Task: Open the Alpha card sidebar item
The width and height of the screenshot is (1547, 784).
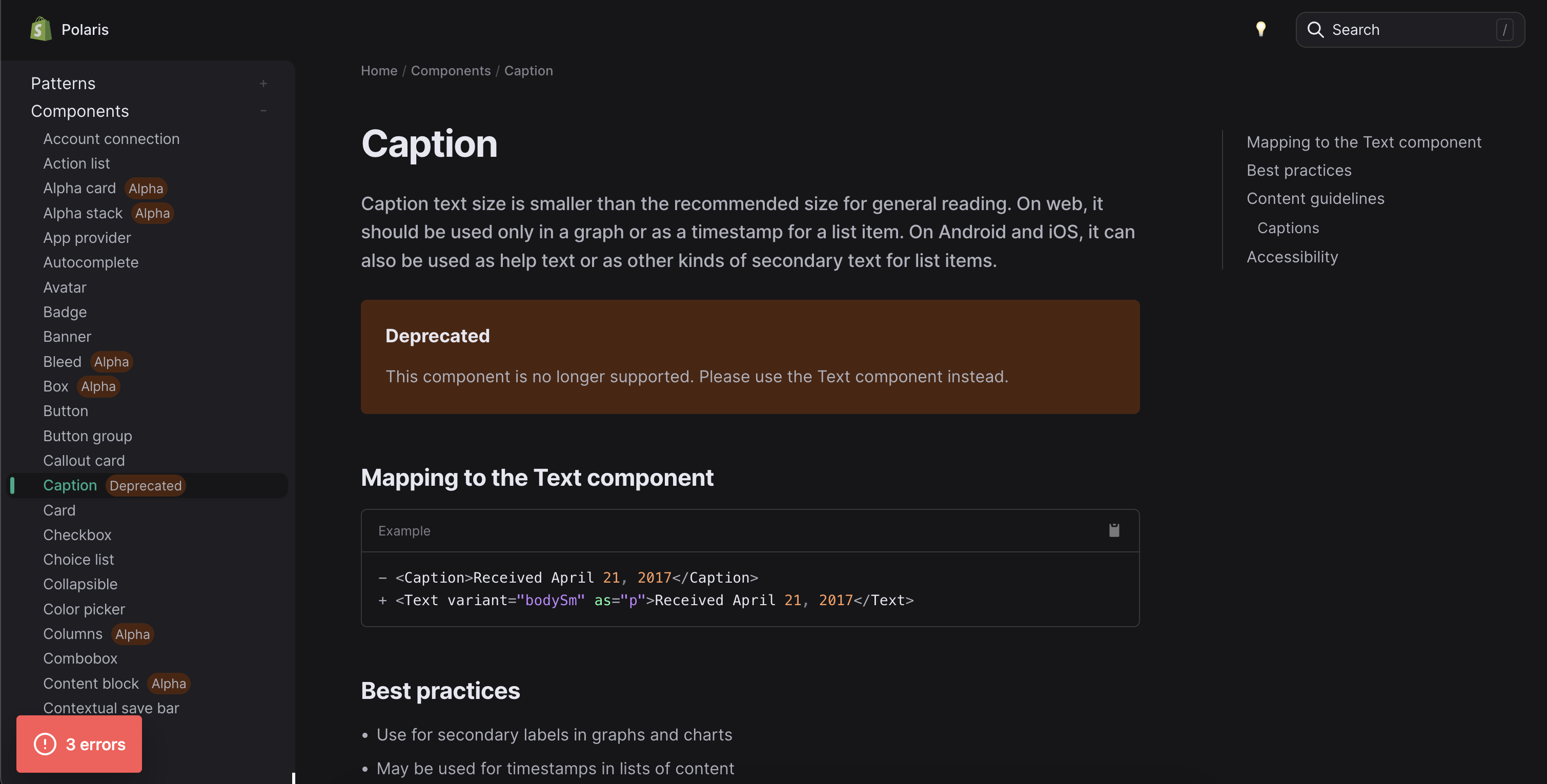Action: [x=79, y=188]
